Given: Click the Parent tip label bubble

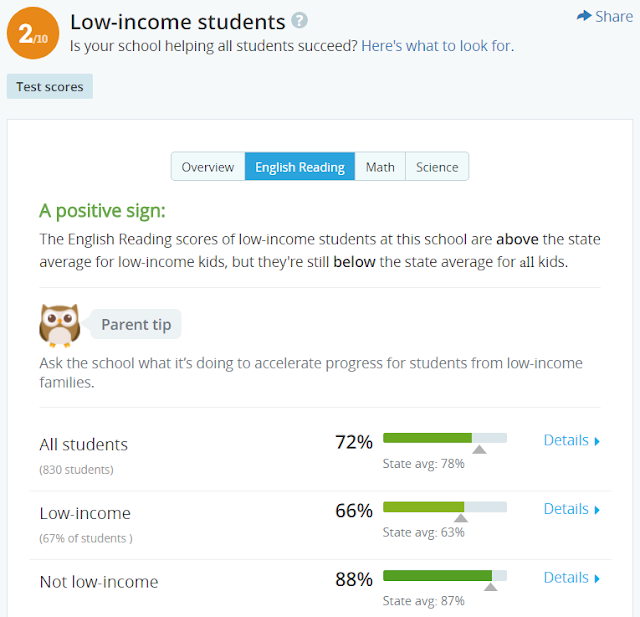Looking at the screenshot, I should tap(136, 324).
